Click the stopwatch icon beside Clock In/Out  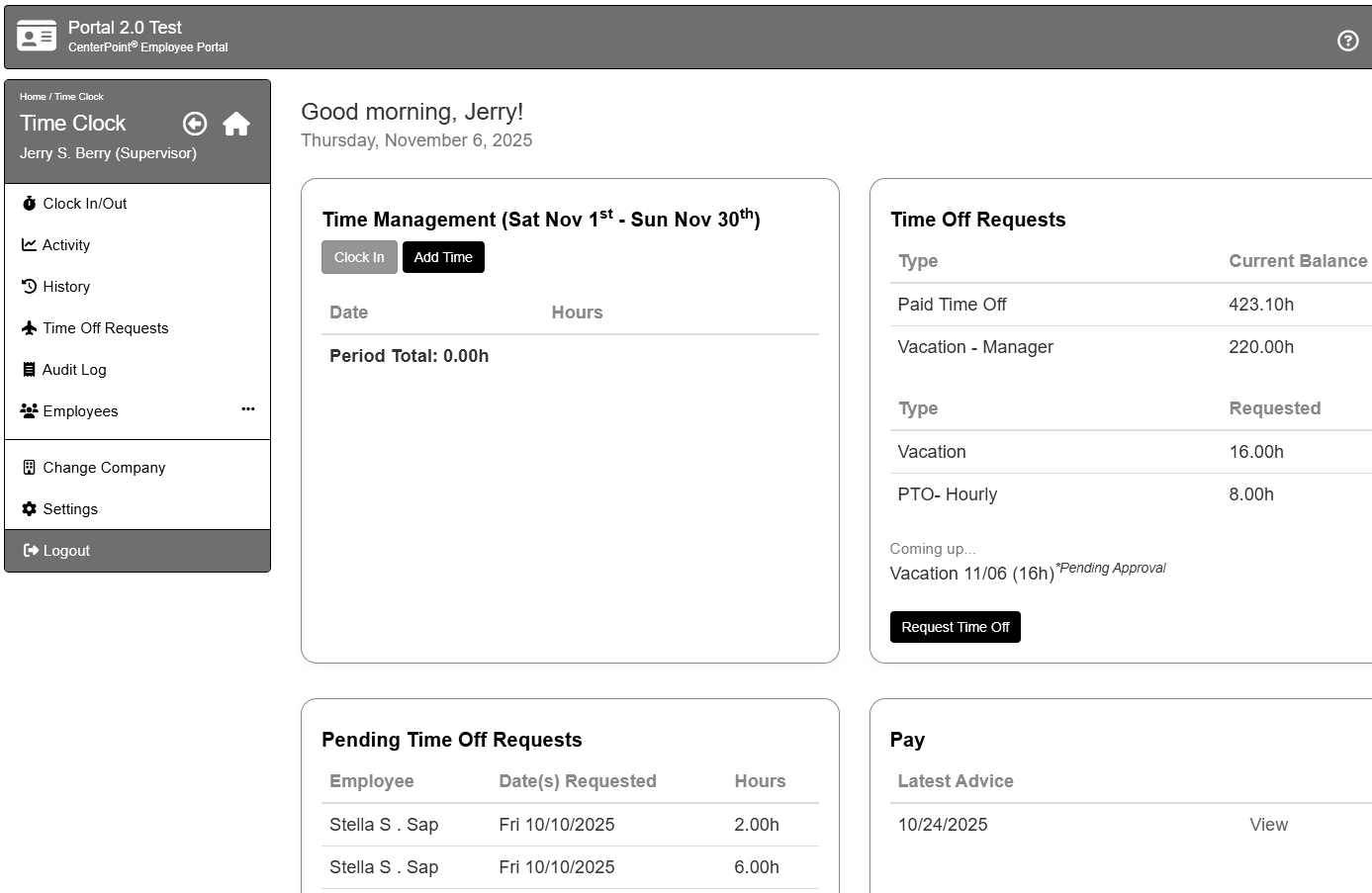coord(30,204)
